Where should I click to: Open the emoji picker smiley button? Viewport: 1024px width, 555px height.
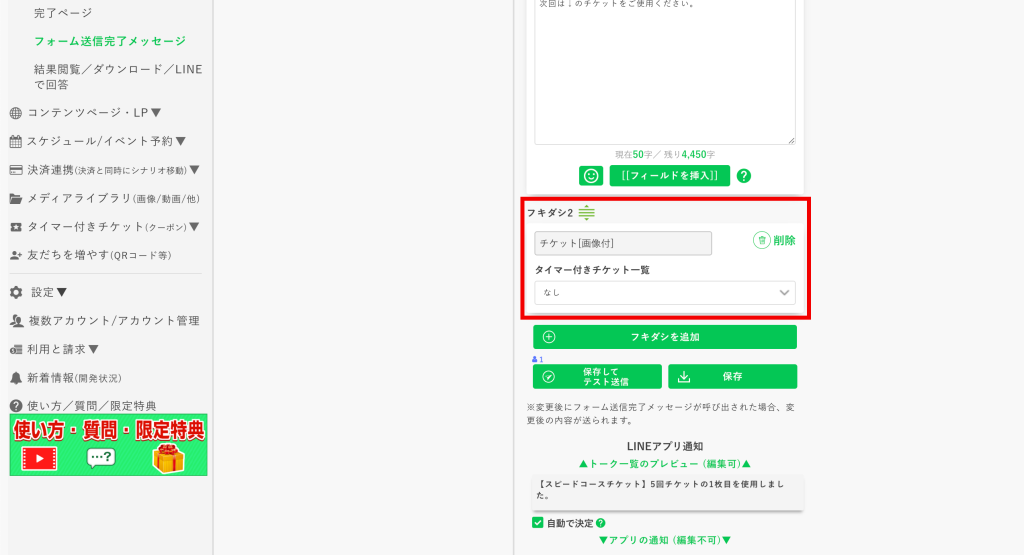(590, 176)
